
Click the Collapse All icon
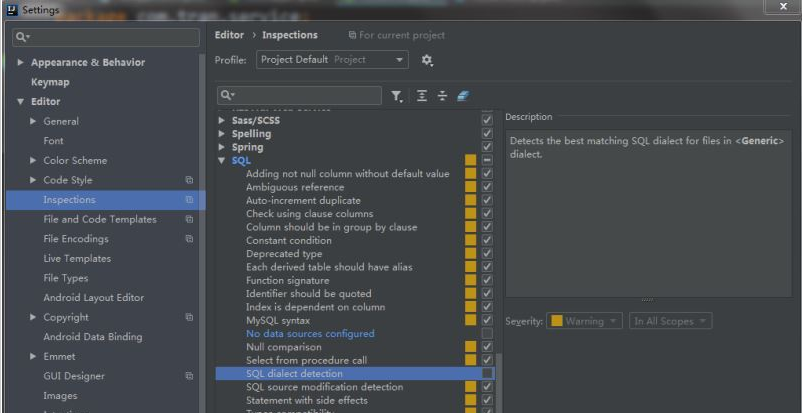click(442, 96)
